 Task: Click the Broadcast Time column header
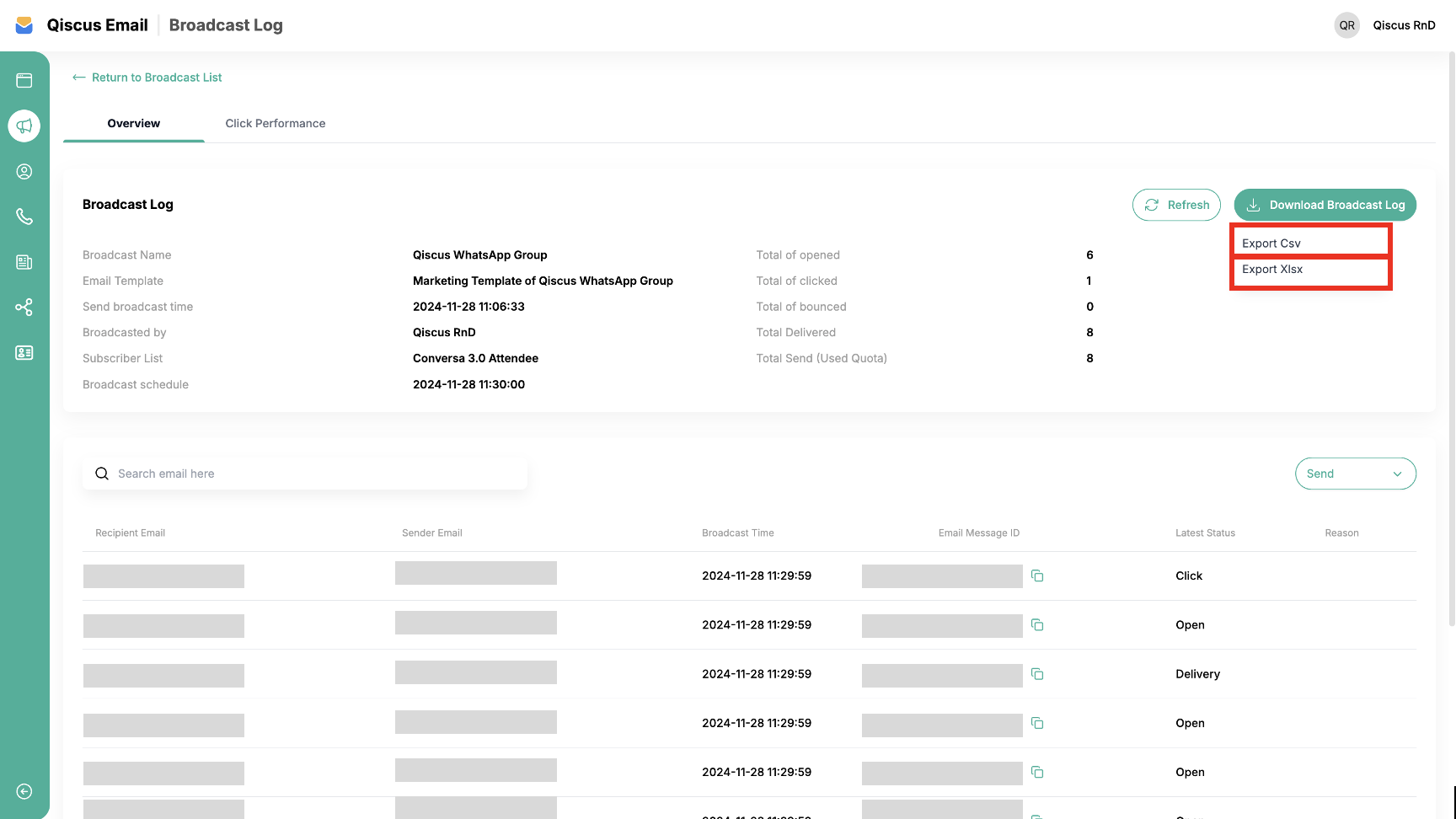click(x=738, y=533)
